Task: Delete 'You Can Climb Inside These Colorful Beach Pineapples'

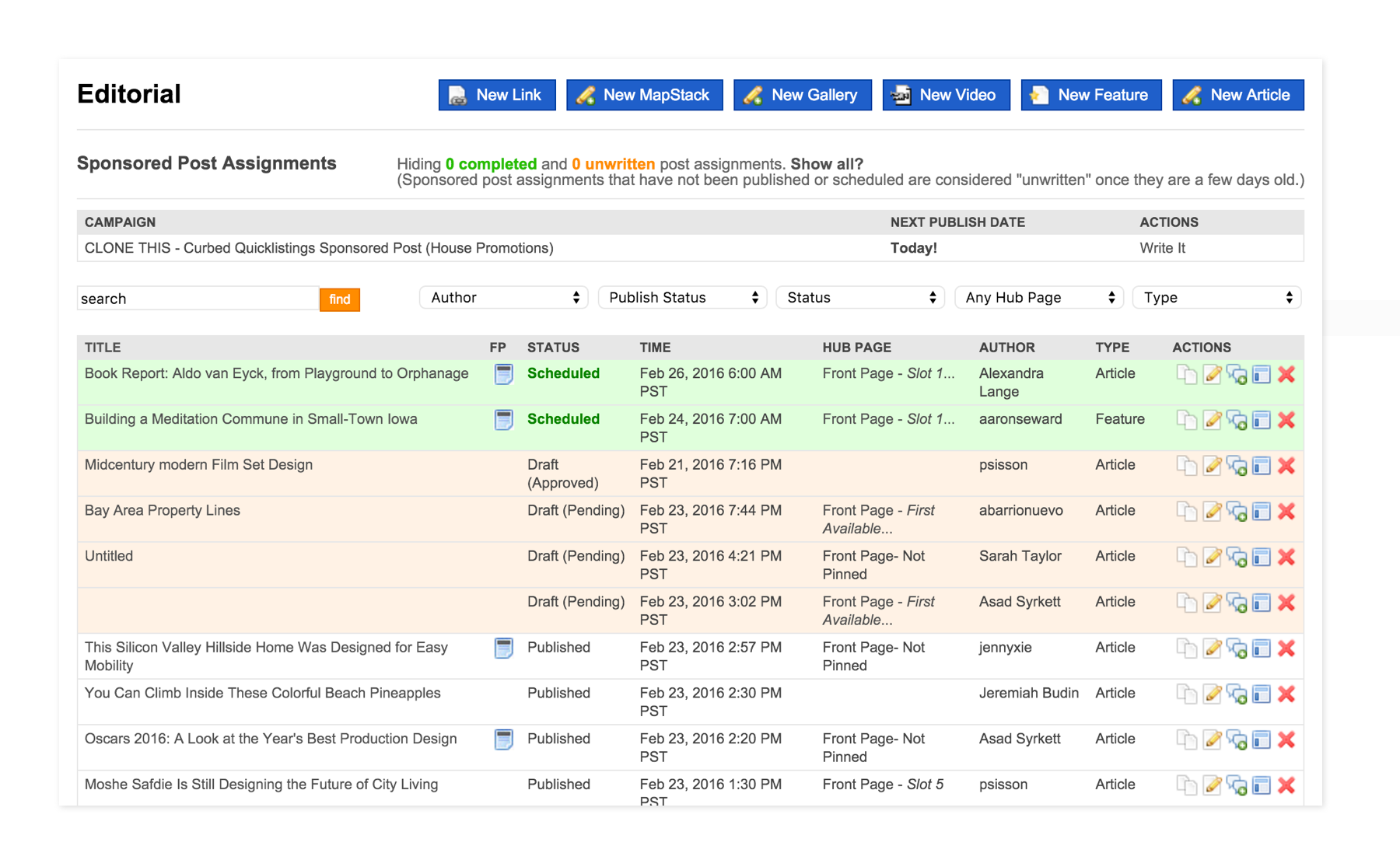Action: coord(1286,694)
